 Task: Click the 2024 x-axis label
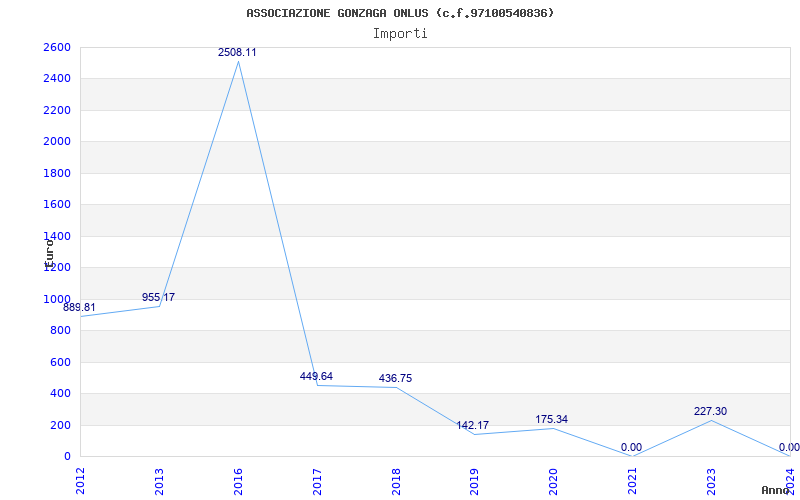coord(790,481)
